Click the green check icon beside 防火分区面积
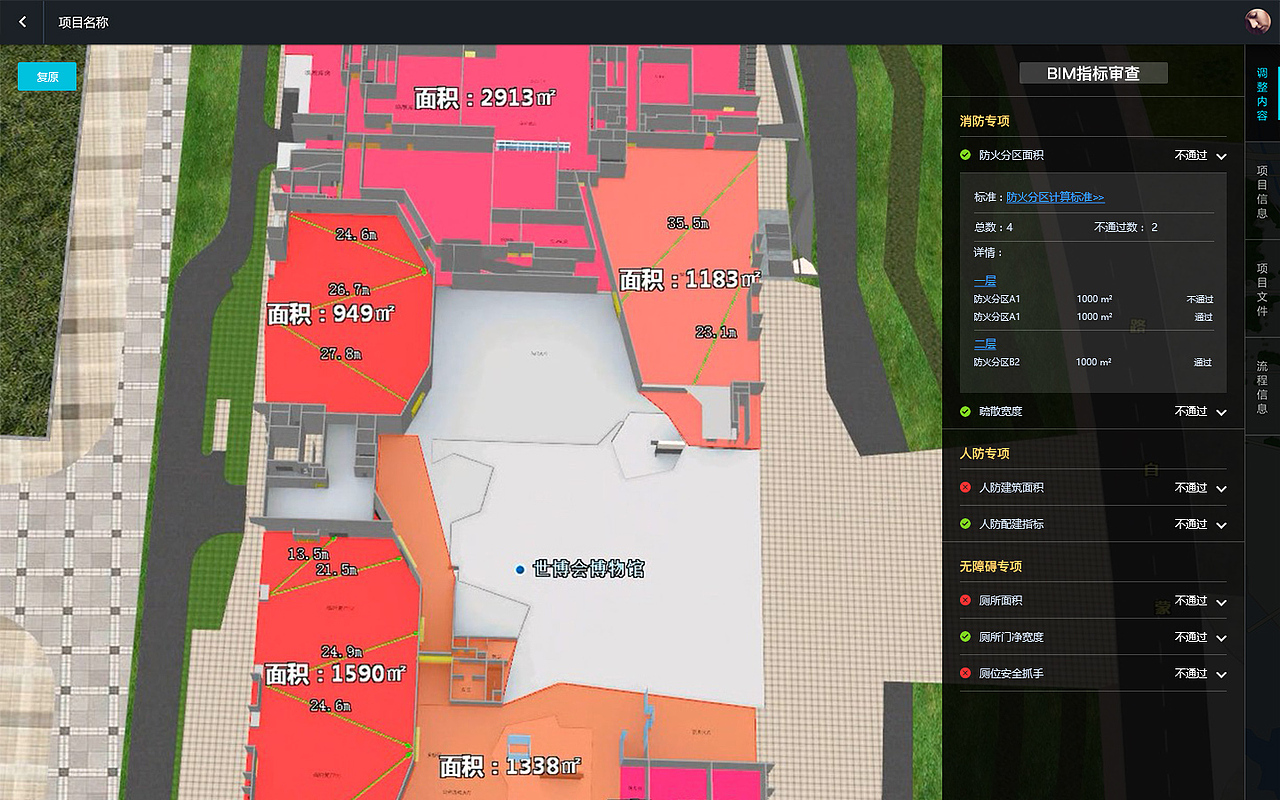Image resolution: width=1280 pixels, height=800 pixels. (965, 155)
